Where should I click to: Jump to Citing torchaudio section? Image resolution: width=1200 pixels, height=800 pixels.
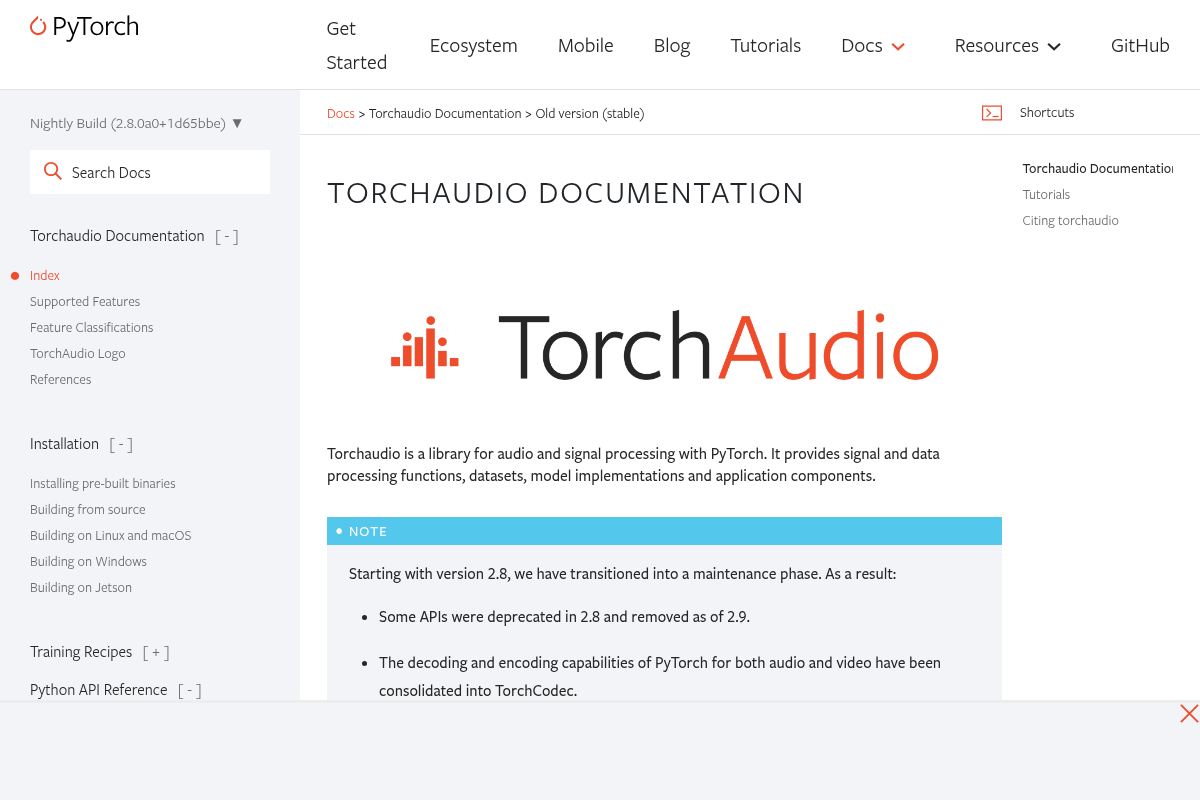click(1070, 221)
